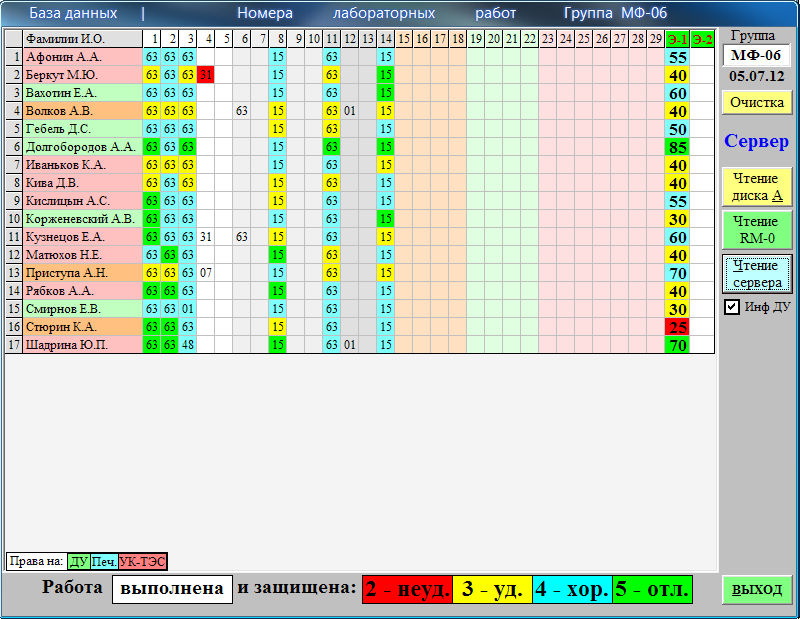The width and height of the screenshot is (800, 619).
Task: Click the red УК-ТЭС rights label
Action: click(x=142, y=562)
